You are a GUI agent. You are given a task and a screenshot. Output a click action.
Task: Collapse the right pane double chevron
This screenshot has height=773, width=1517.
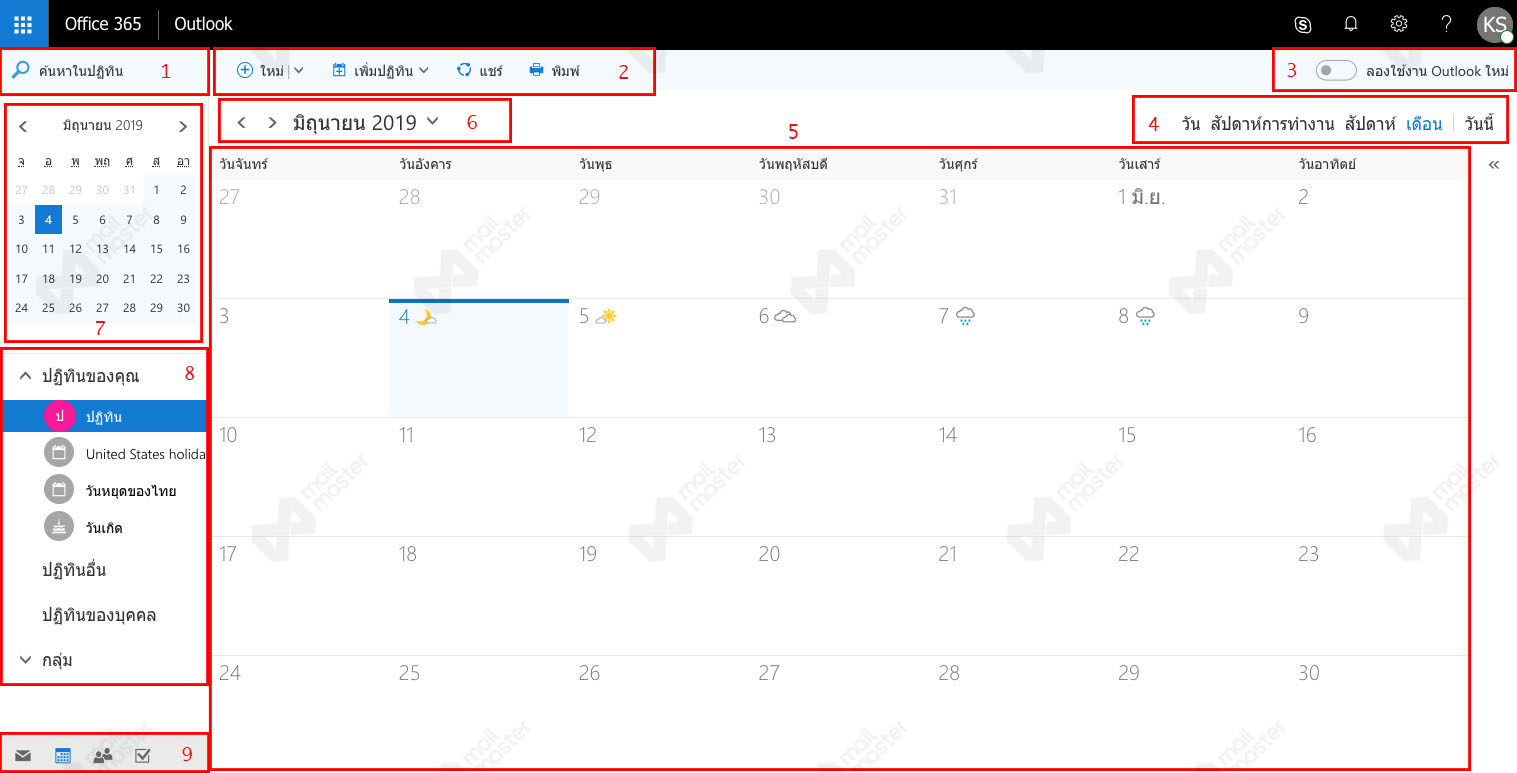coord(1494,164)
